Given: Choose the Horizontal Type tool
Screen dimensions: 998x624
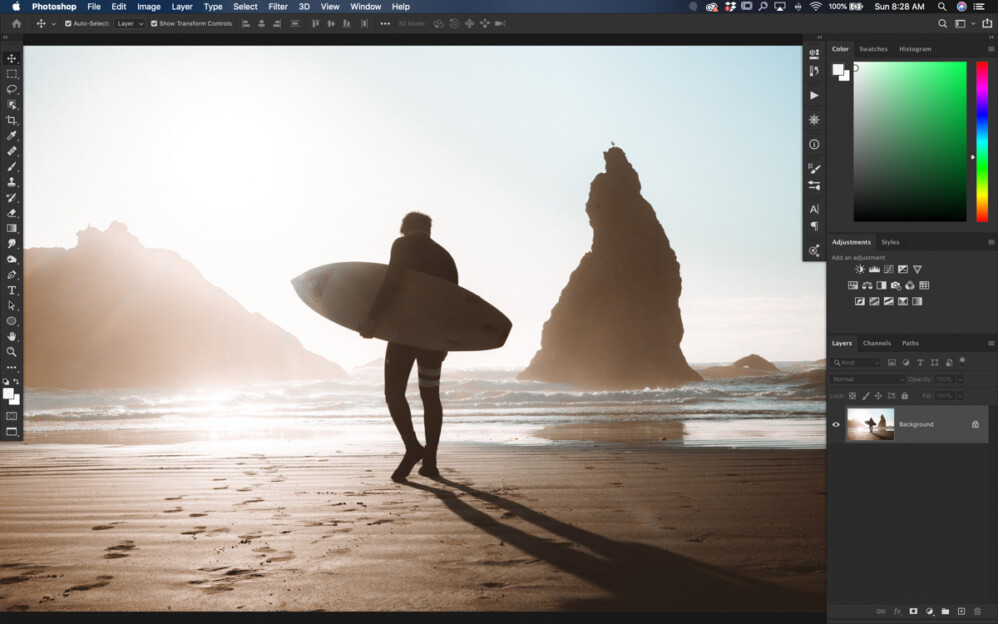Looking at the screenshot, I should [x=12, y=290].
